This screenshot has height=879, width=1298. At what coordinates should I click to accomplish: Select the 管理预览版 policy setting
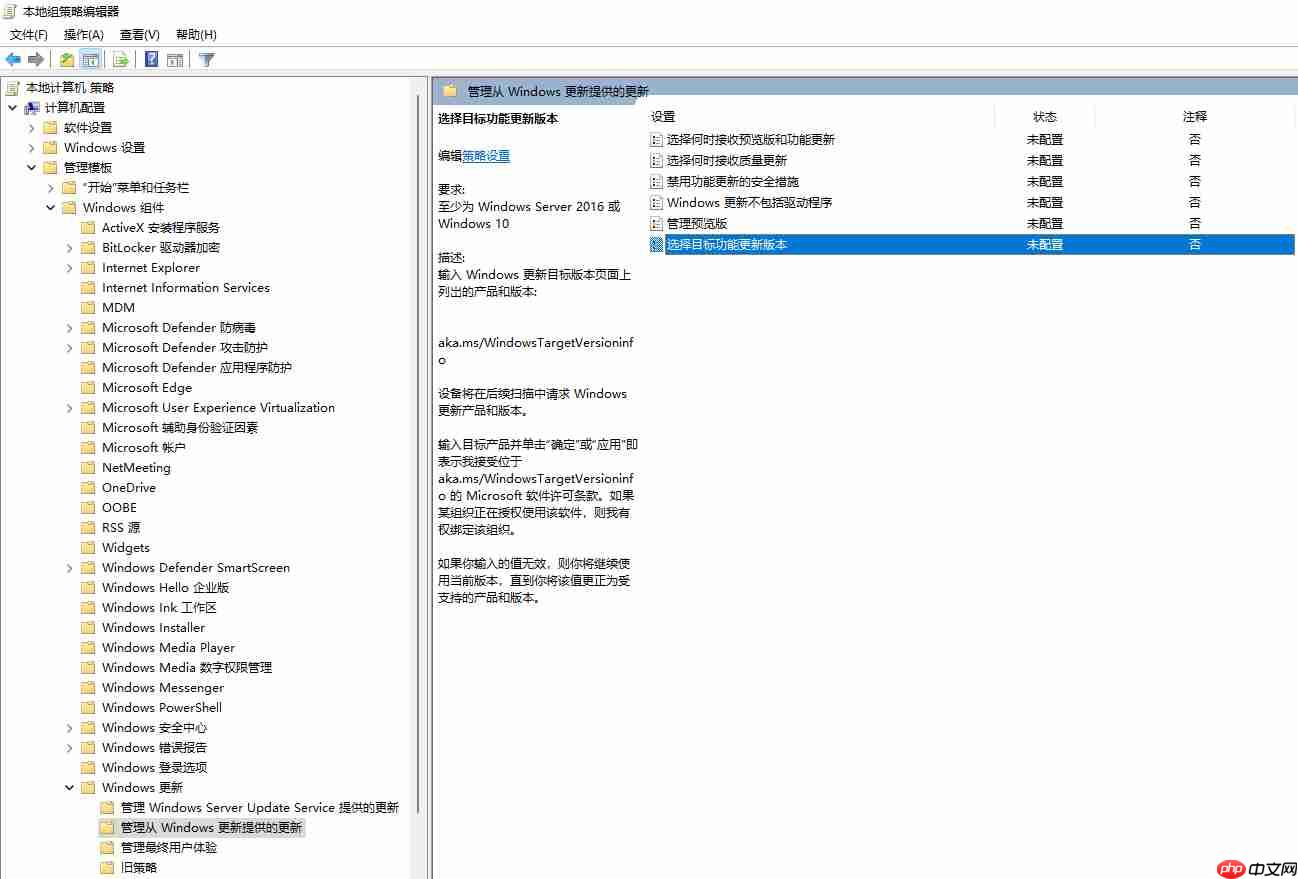(703, 223)
